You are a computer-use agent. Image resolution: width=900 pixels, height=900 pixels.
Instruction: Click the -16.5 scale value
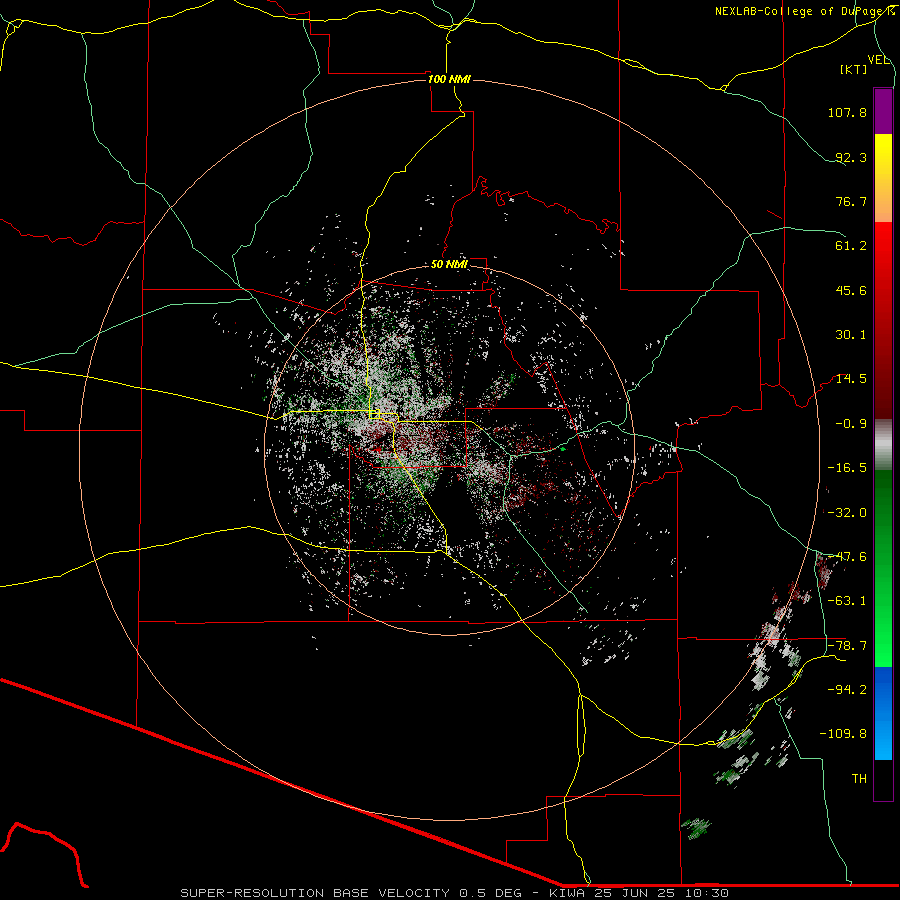847,468
